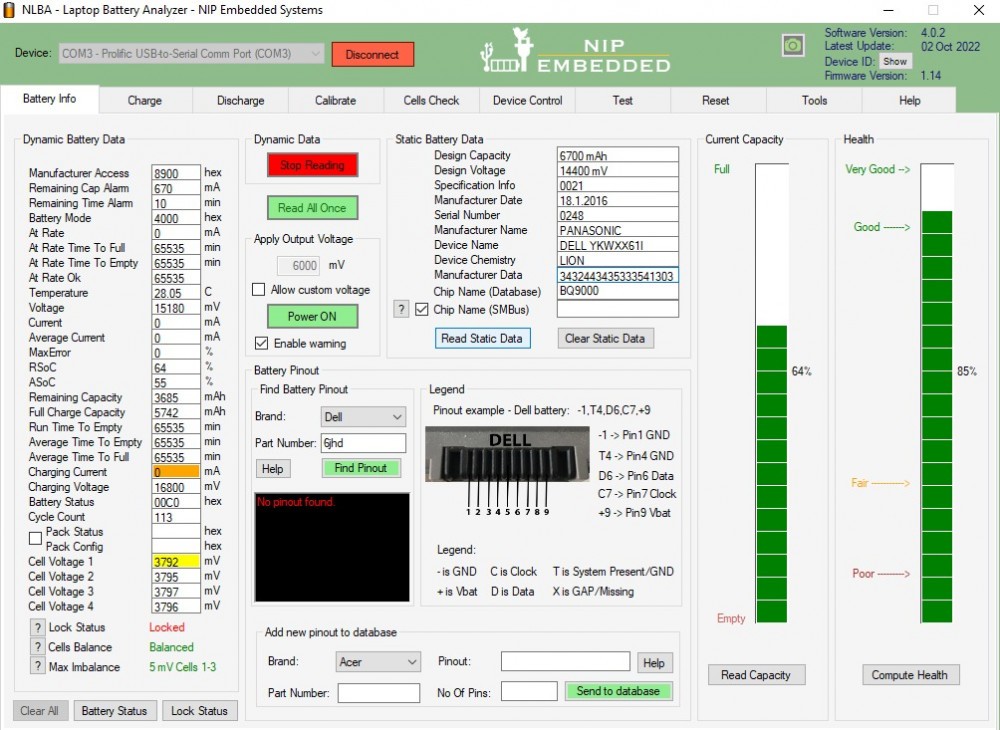Image resolution: width=1000 pixels, height=730 pixels.
Task: Click the Manufacturer Data field
Action: pyautogui.click(x=617, y=275)
